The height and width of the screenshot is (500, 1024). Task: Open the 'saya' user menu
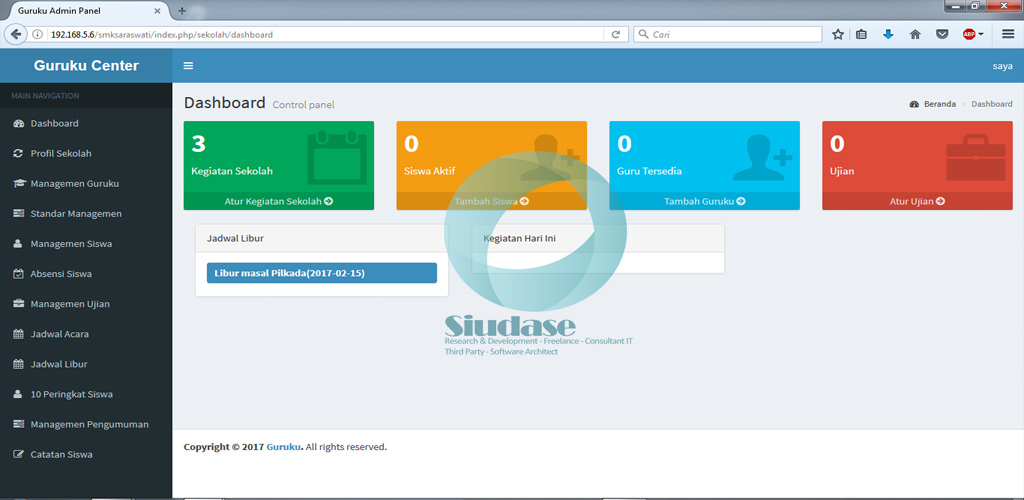[1001, 66]
